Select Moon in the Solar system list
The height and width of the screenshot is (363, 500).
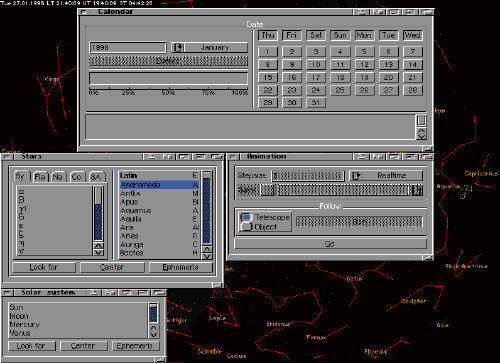(x=79, y=316)
